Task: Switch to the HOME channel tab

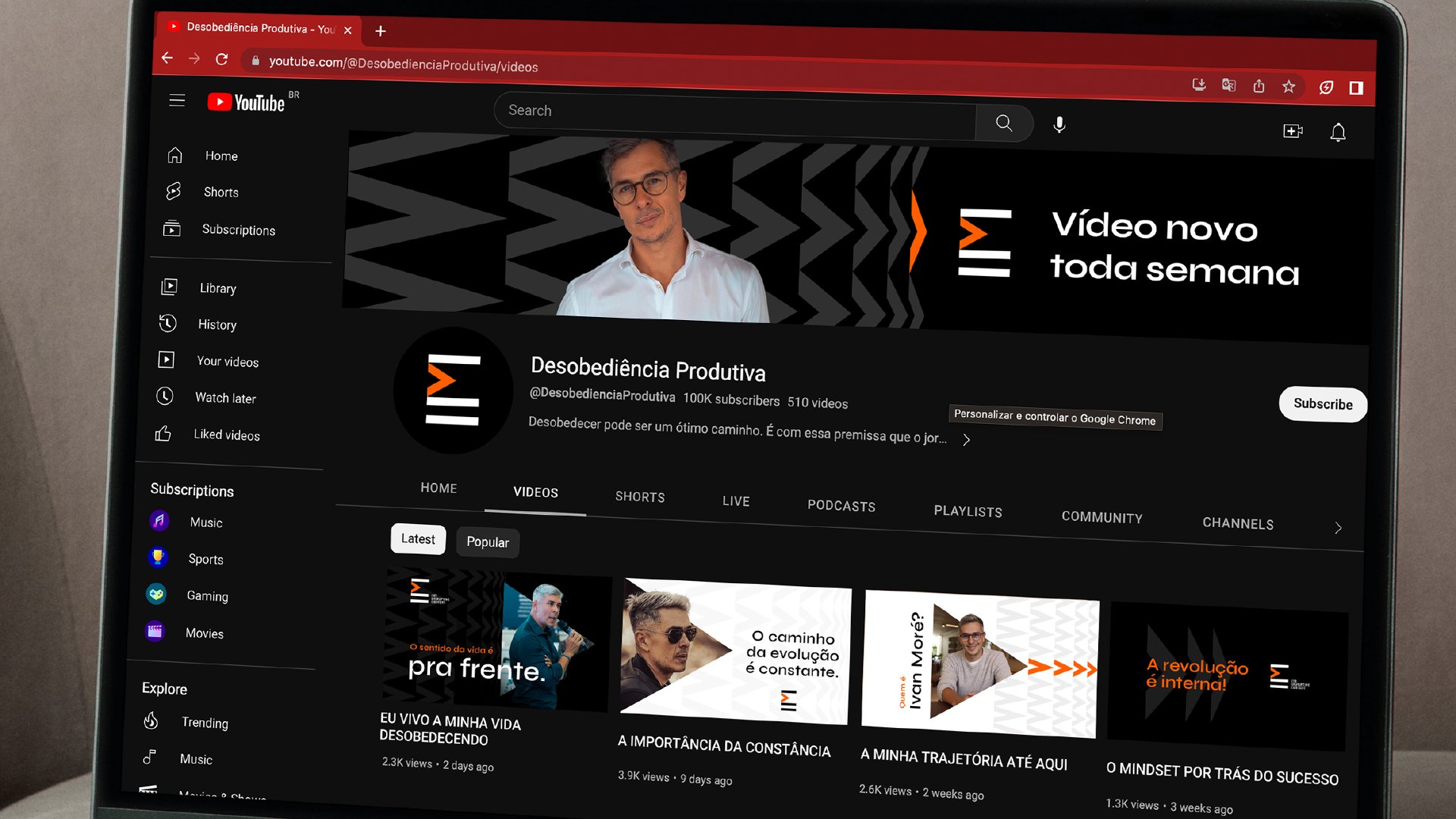Action: (438, 488)
